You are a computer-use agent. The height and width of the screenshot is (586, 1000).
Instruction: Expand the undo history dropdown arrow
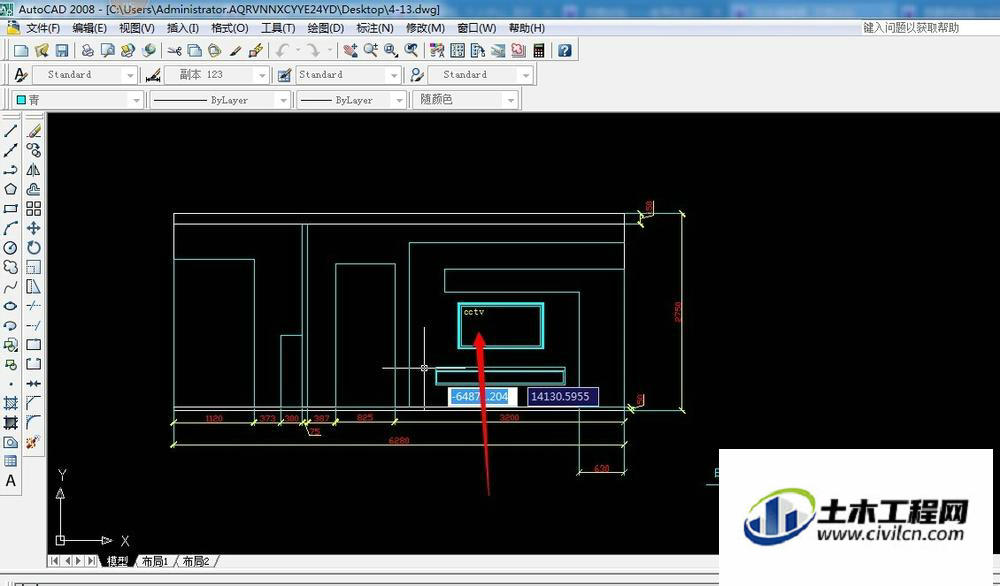click(298, 50)
